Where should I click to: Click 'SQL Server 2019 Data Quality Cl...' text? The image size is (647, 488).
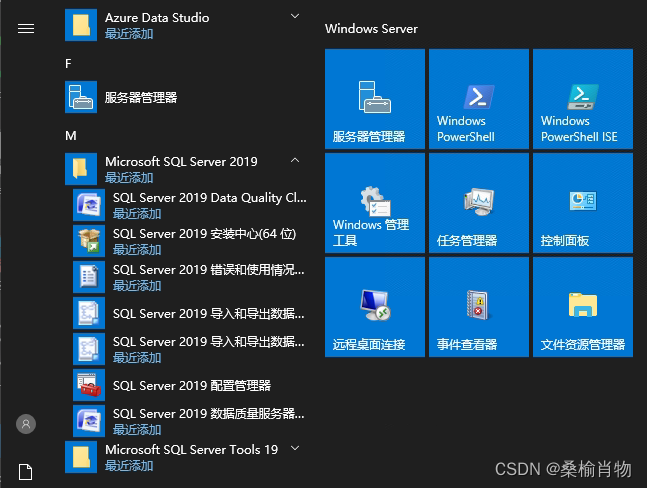210,198
